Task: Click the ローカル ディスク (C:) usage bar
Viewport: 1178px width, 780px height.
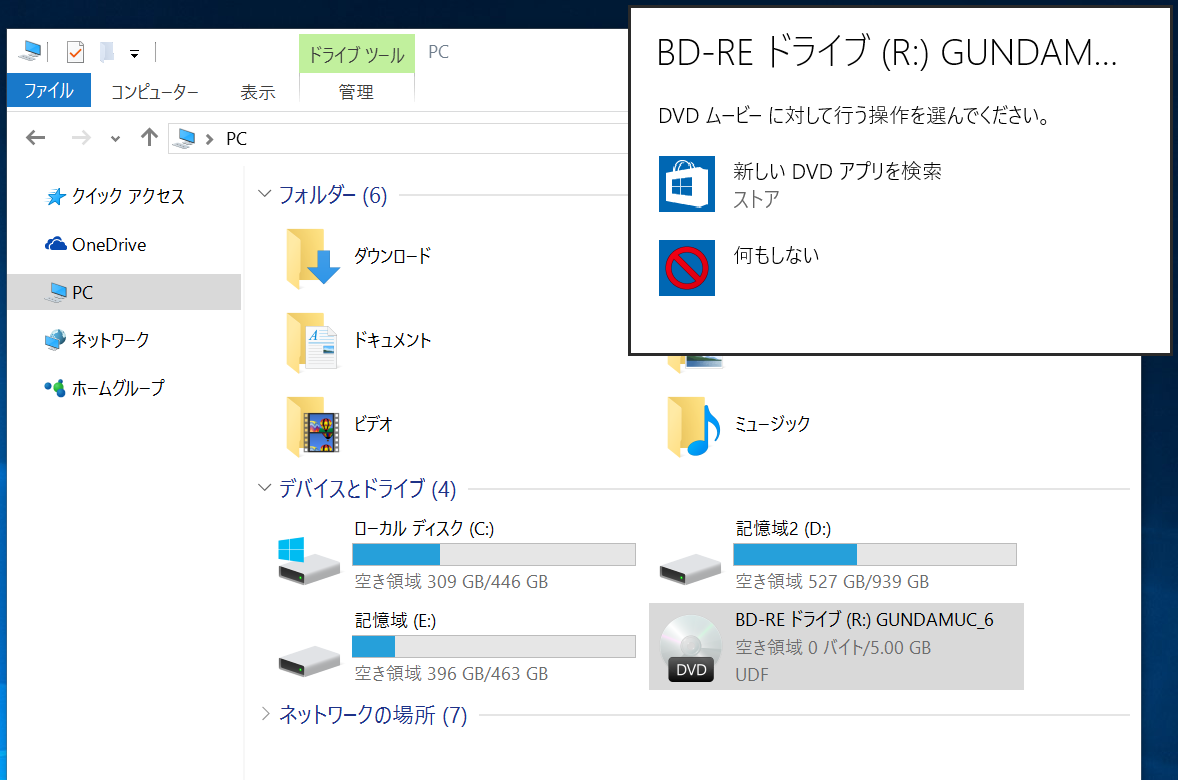Action: [494, 555]
